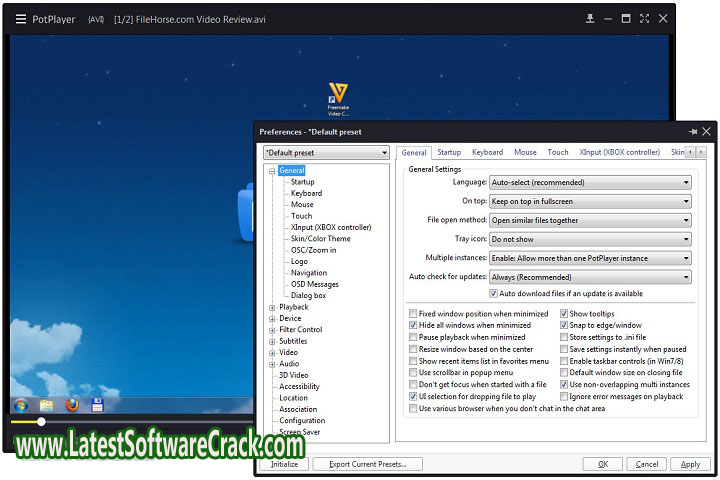Enable Fixed window position when minimized

click(413, 314)
